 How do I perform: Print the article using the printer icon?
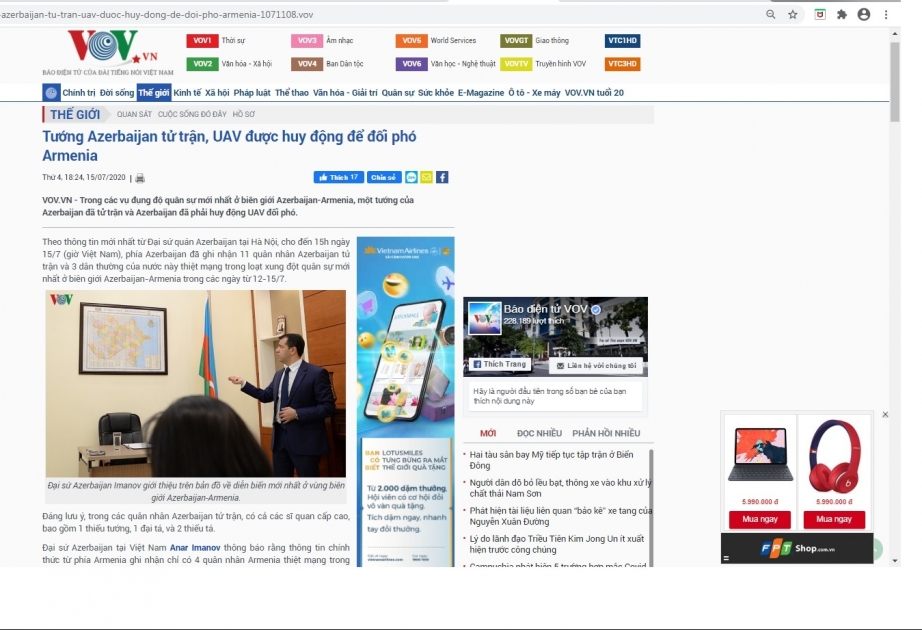140,178
